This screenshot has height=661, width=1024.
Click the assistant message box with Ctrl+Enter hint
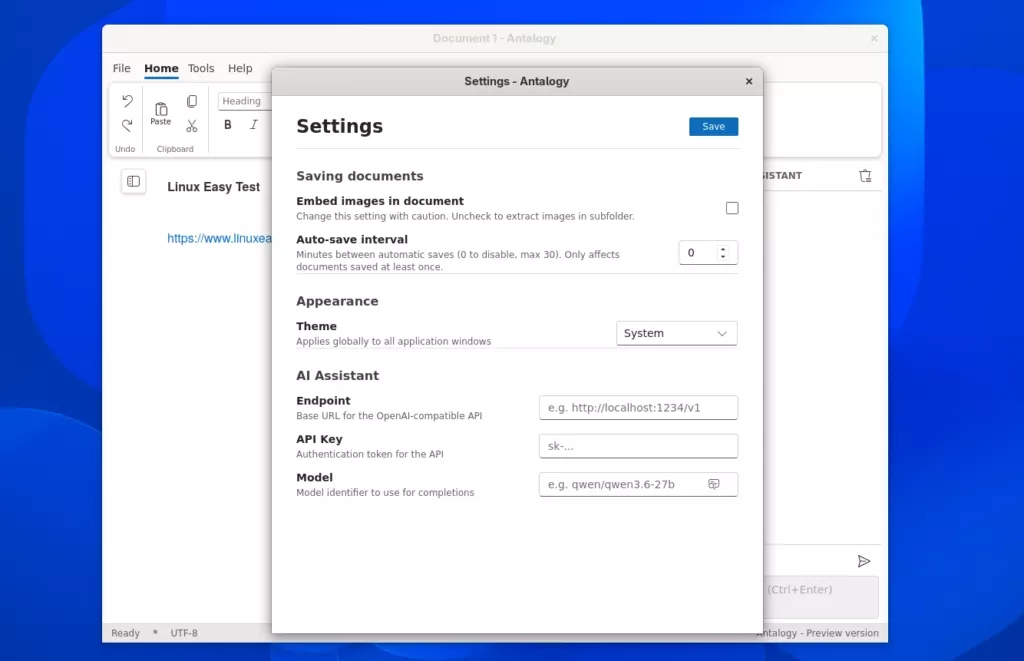(821, 596)
